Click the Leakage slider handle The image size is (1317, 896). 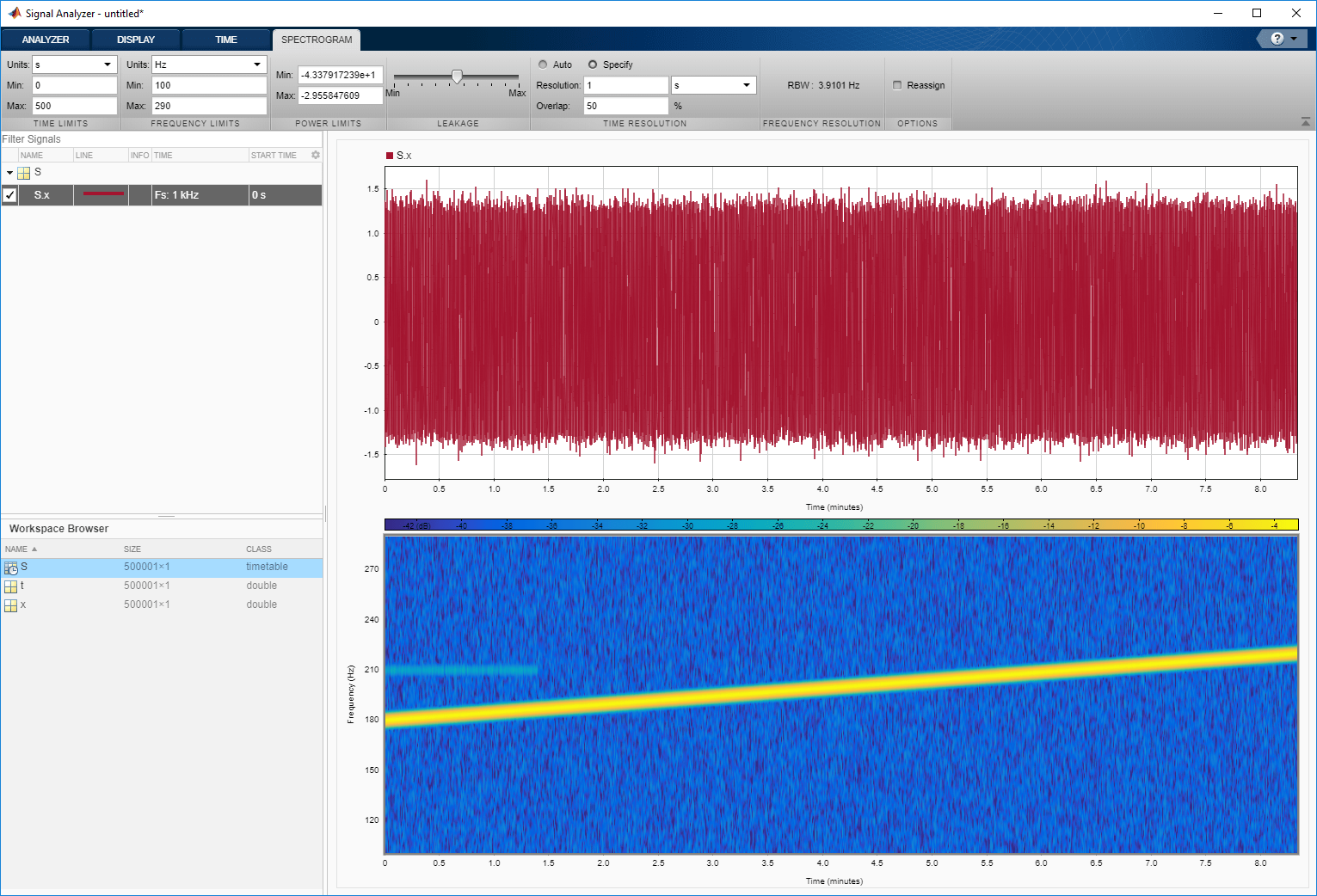tap(457, 77)
